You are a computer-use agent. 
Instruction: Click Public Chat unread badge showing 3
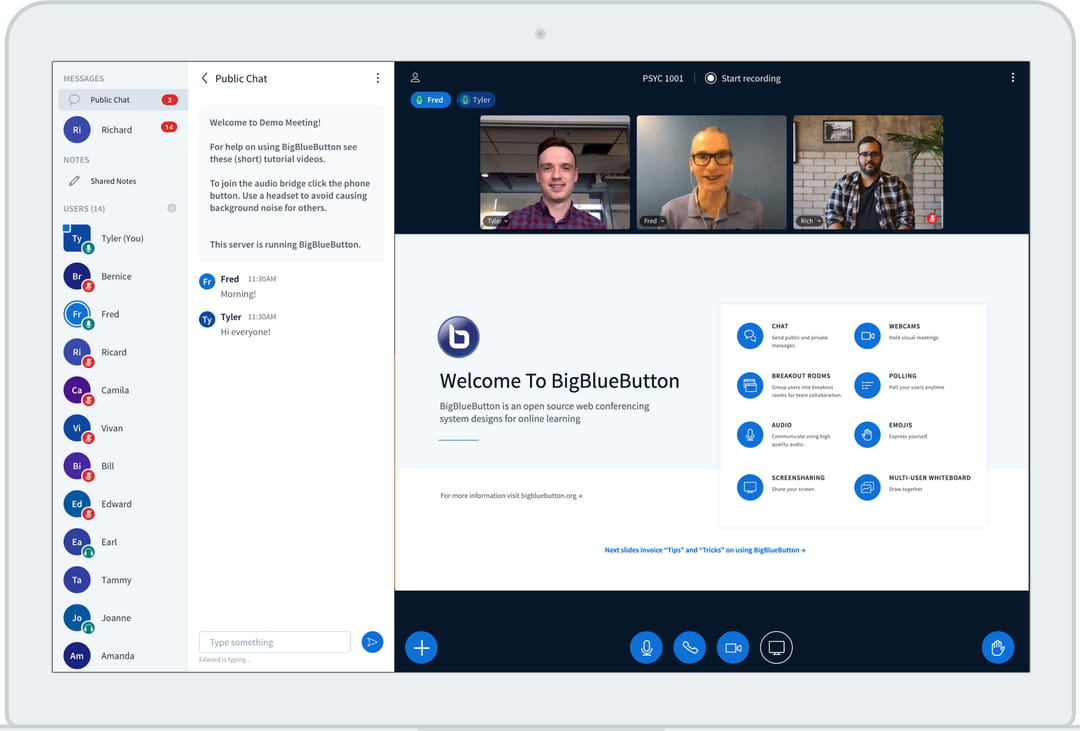(169, 100)
